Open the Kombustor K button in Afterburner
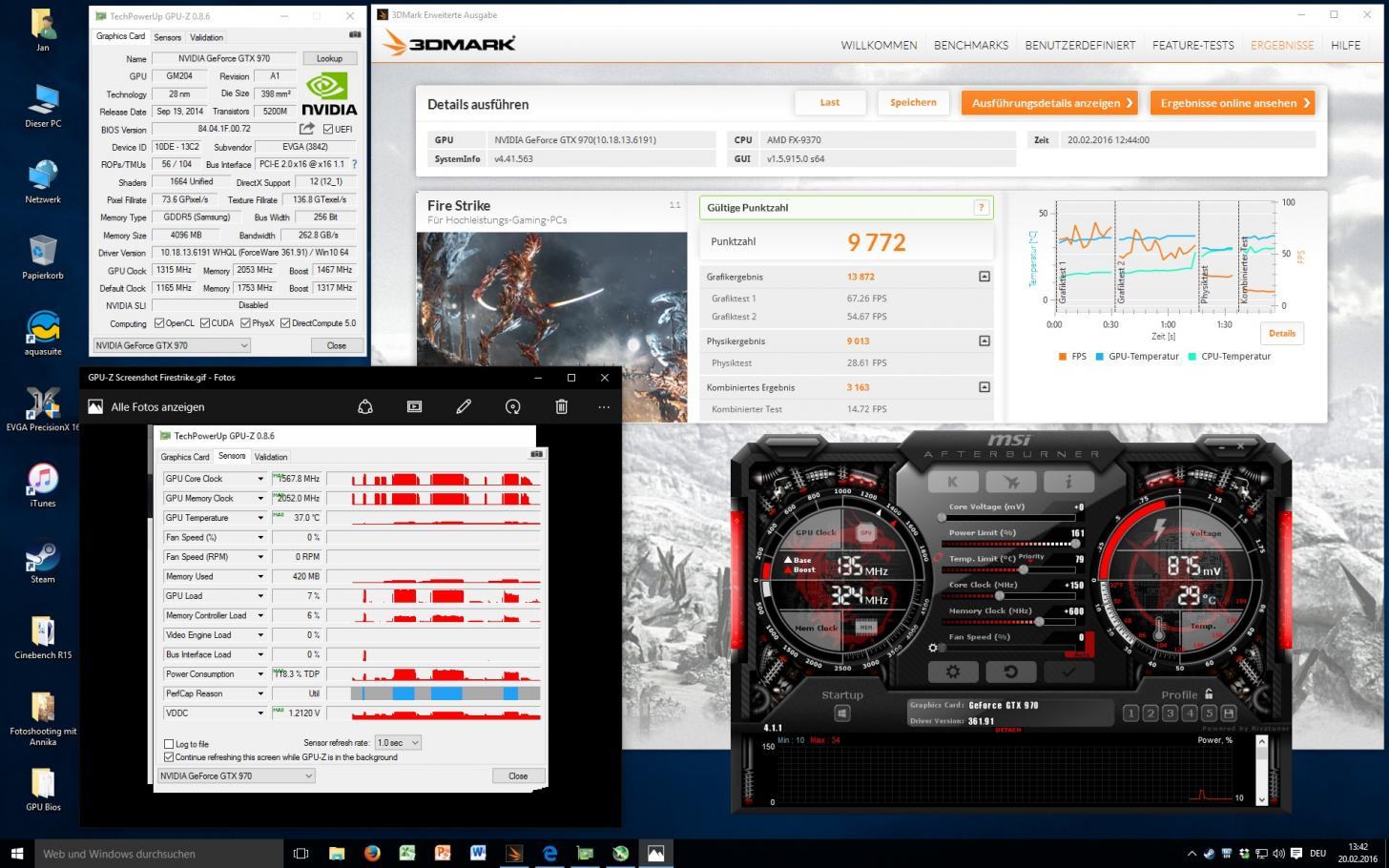 (x=951, y=482)
